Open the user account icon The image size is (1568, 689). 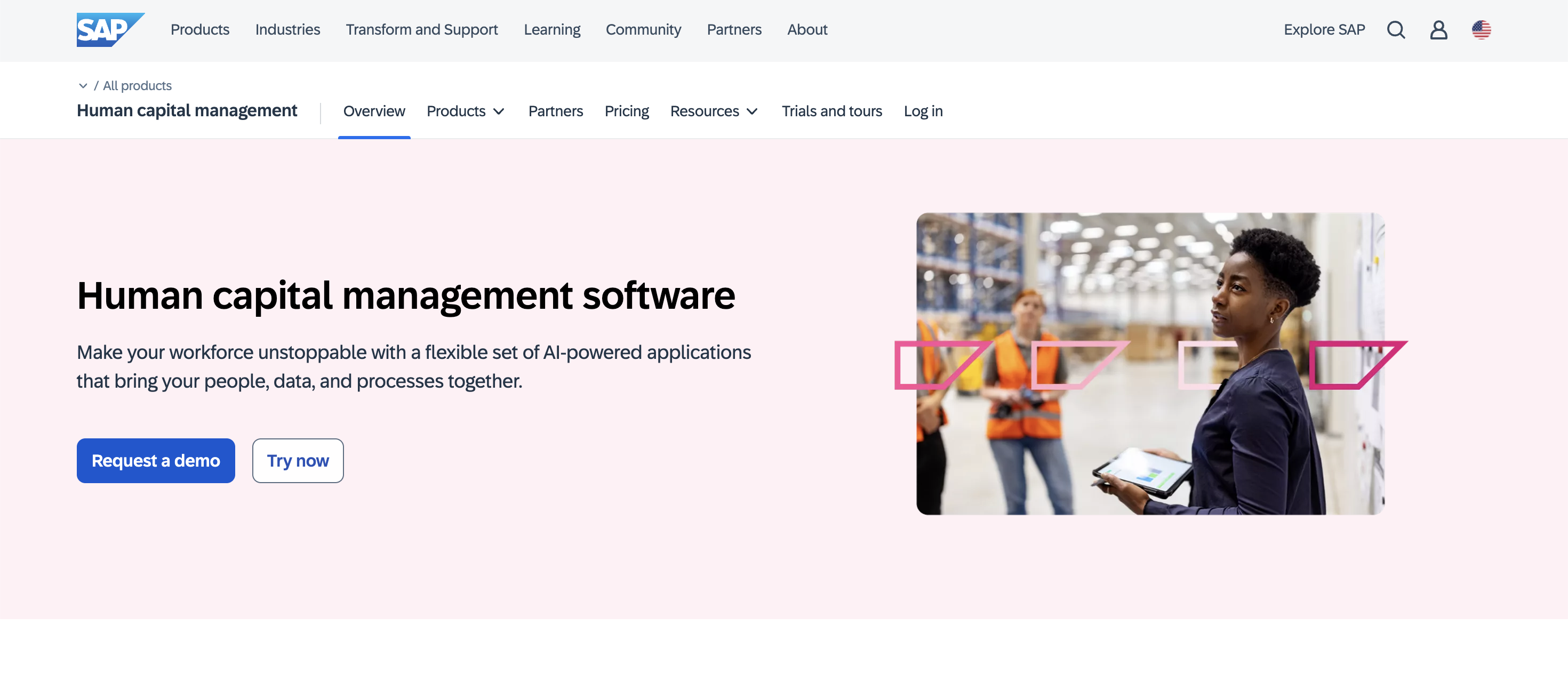1438,30
